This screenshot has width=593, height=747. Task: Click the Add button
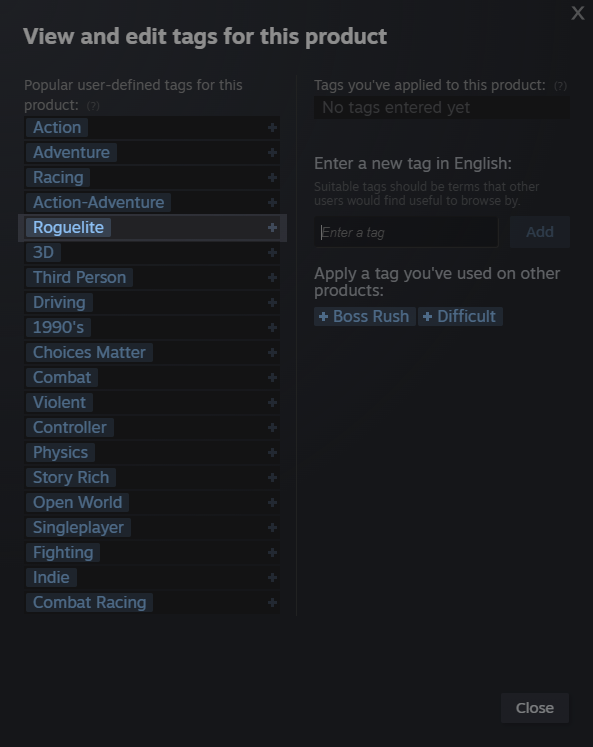[x=540, y=232]
